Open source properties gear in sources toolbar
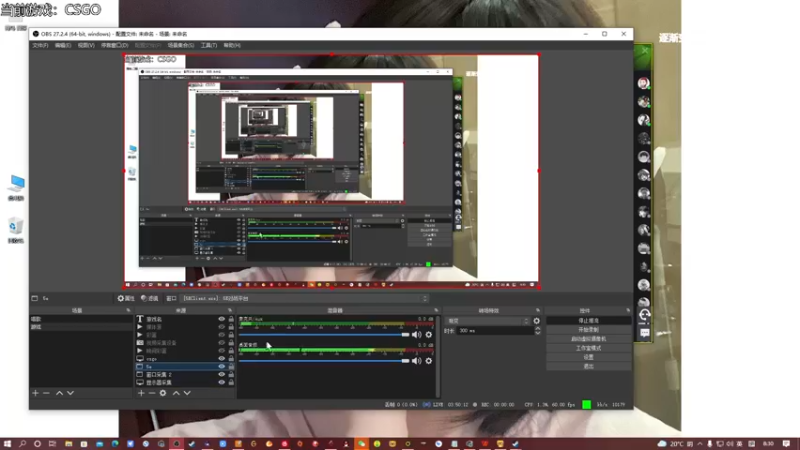800x450 pixels. pyautogui.click(x=163, y=393)
